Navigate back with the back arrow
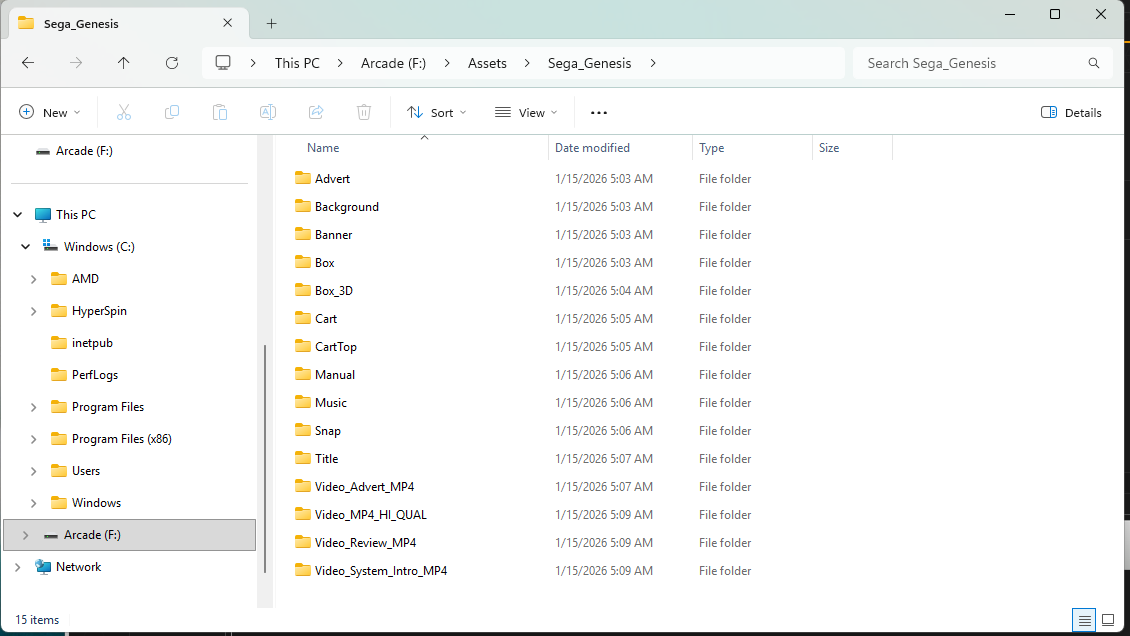1130x636 pixels. (x=28, y=63)
